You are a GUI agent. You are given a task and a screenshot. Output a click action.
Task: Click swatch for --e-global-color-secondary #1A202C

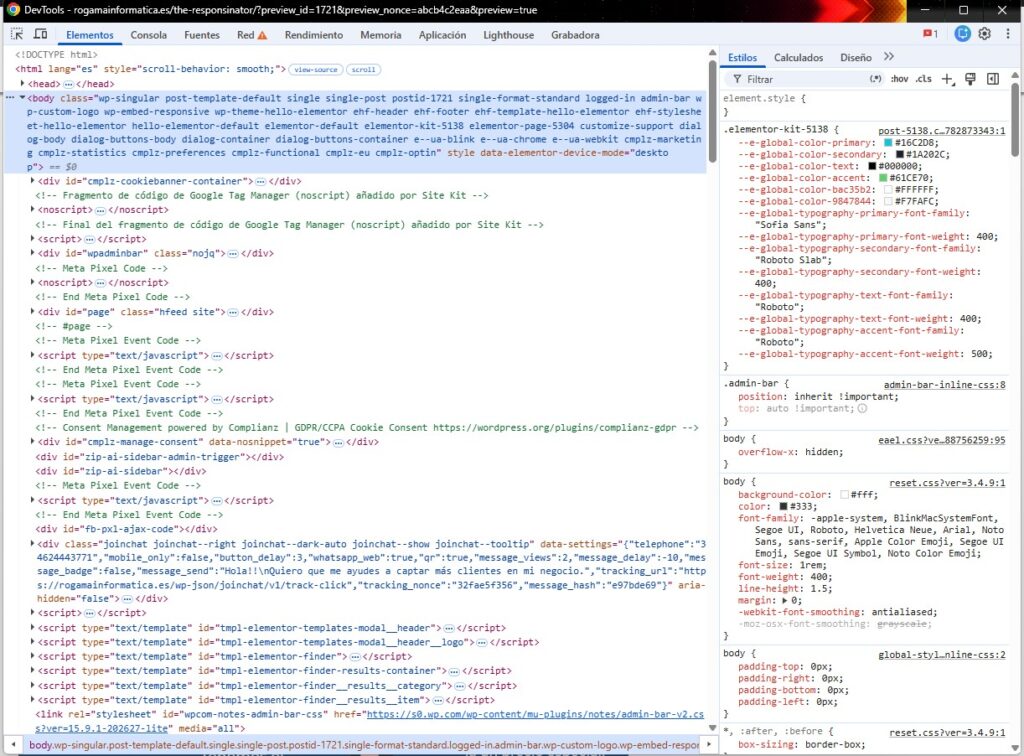(x=899, y=154)
